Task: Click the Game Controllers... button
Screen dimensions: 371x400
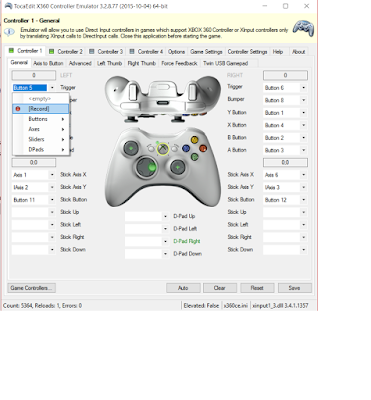Action: click(x=31, y=288)
